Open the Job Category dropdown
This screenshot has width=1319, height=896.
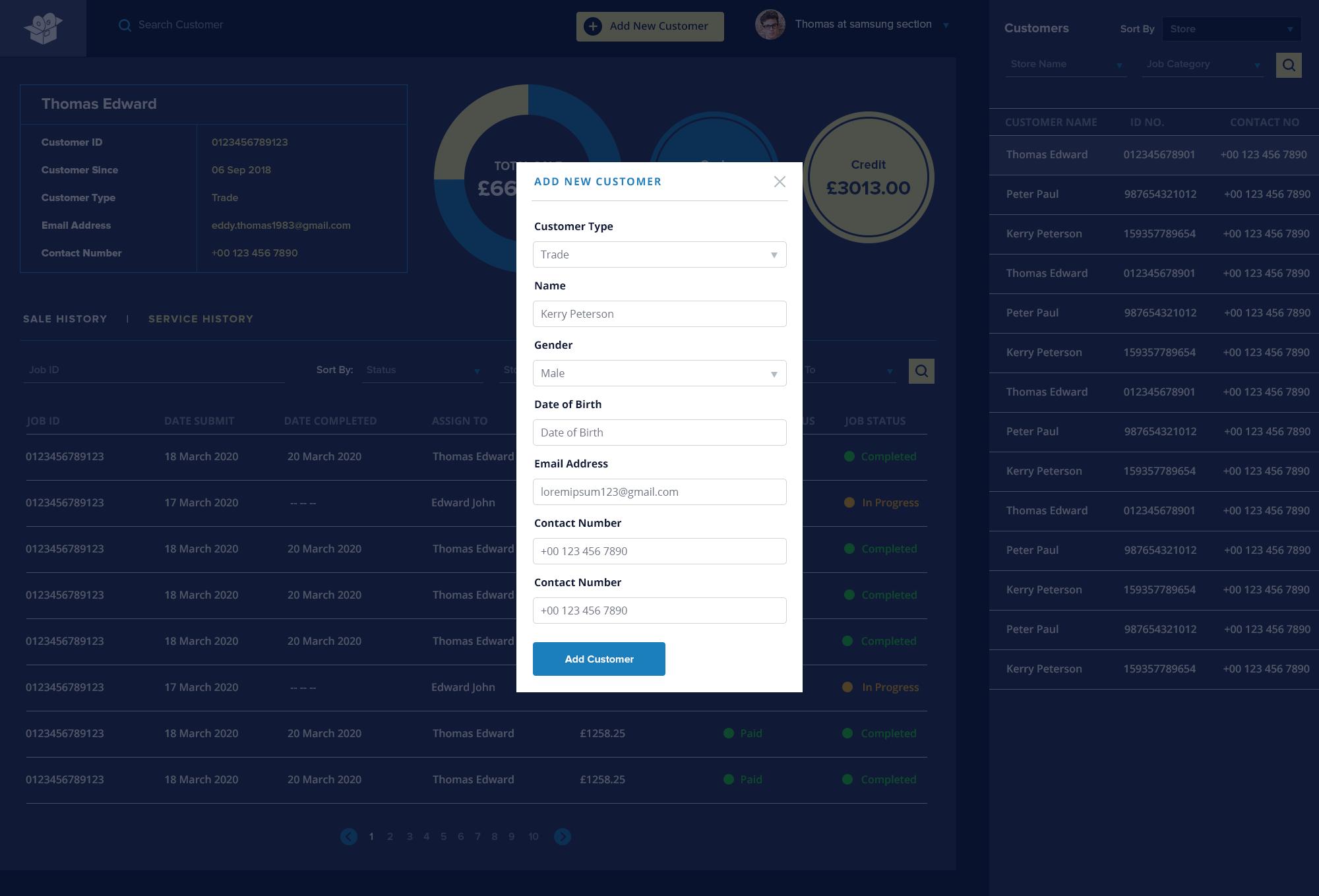(x=1202, y=65)
